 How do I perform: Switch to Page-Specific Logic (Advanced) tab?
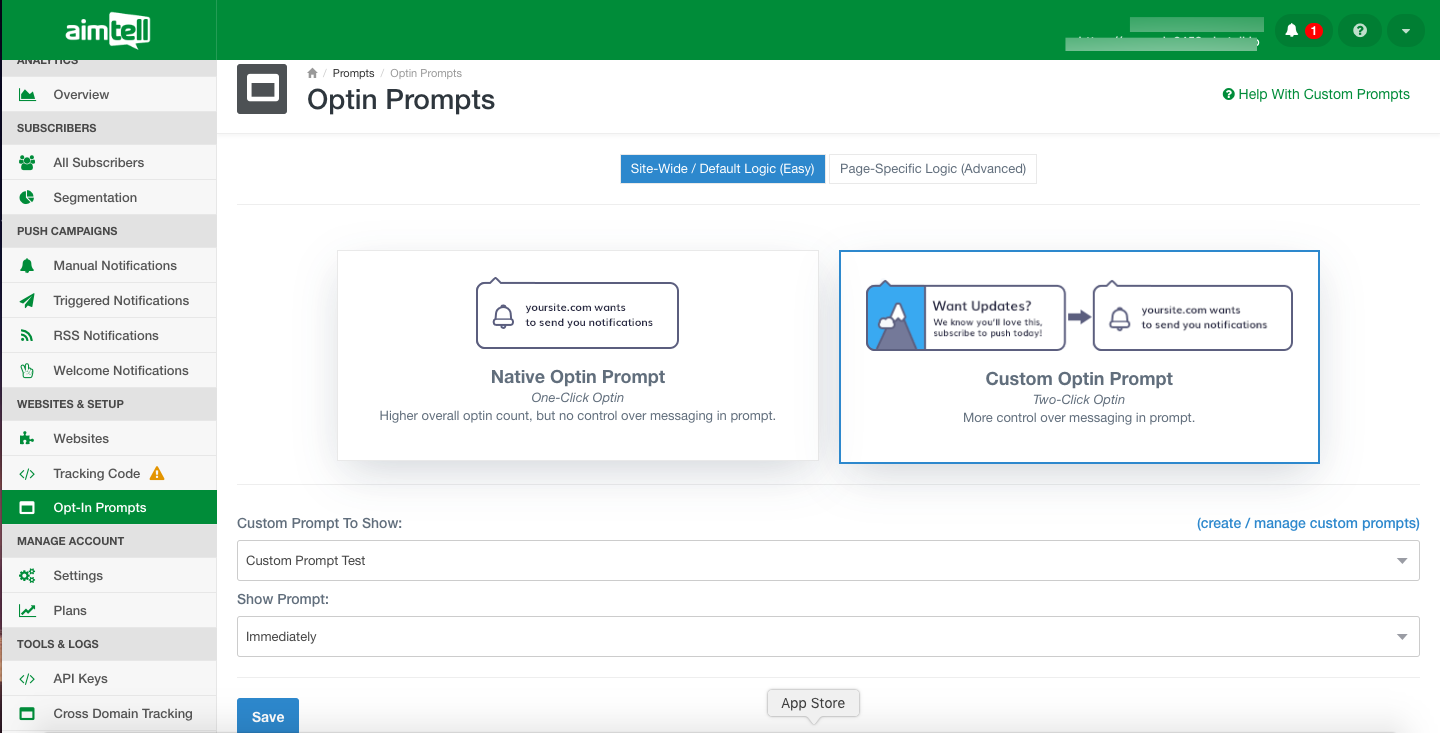point(932,169)
